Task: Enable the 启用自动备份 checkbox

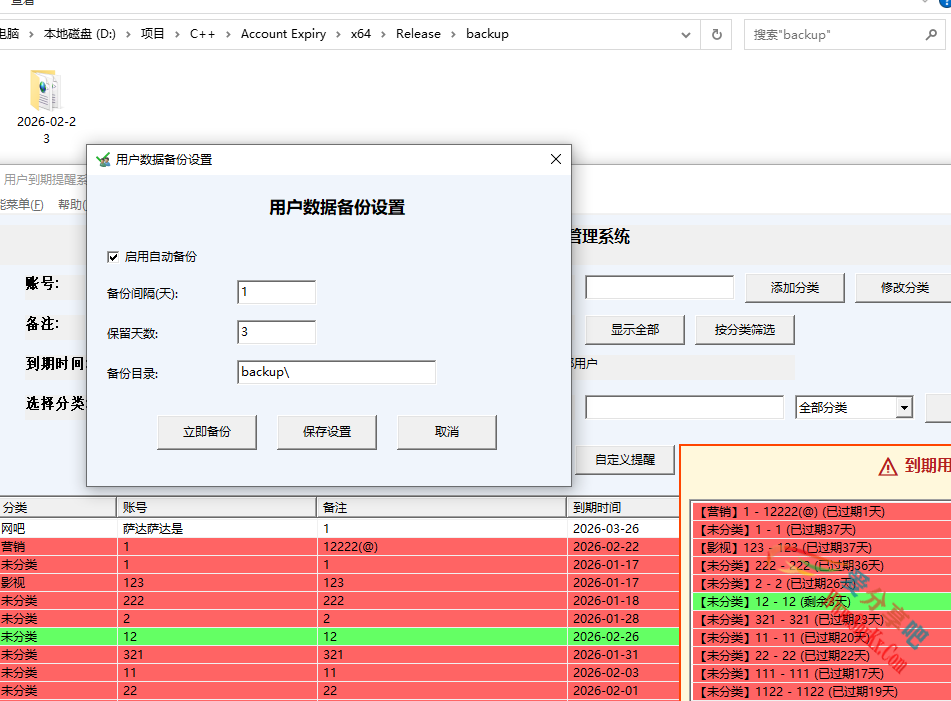Action: click(114, 255)
